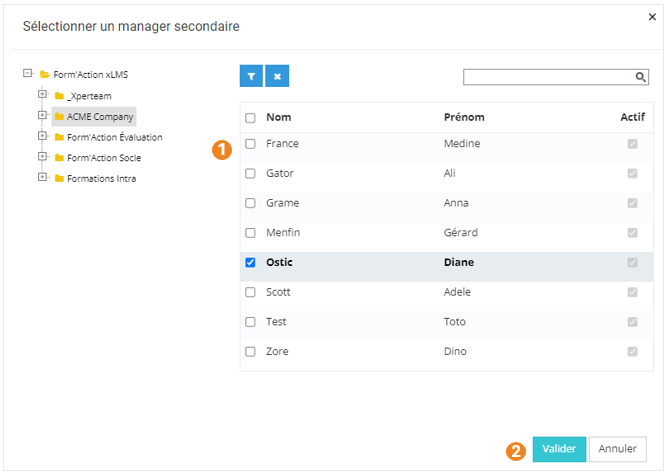Sort the list by Nom column

click(x=278, y=117)
